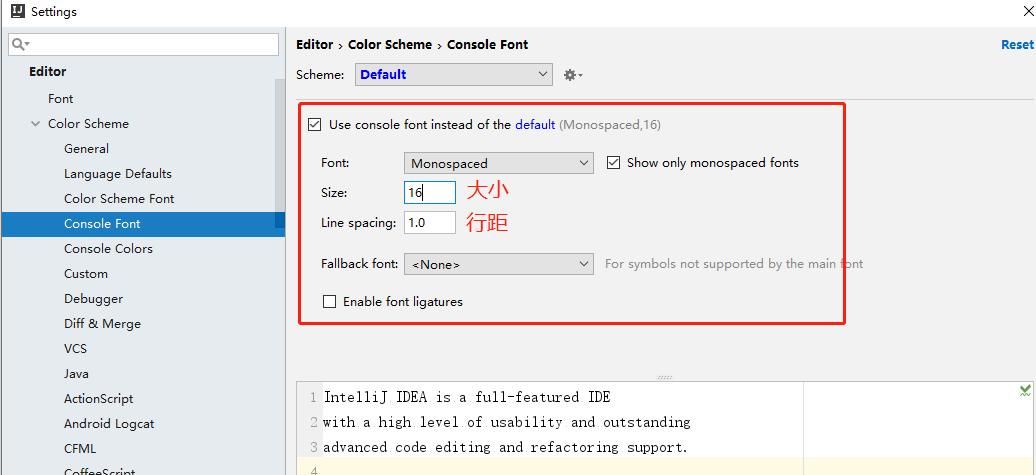The height and width of the screenshot is (475, 1036).
Task: Select ActionScript tree item
Action: point(98,399)
